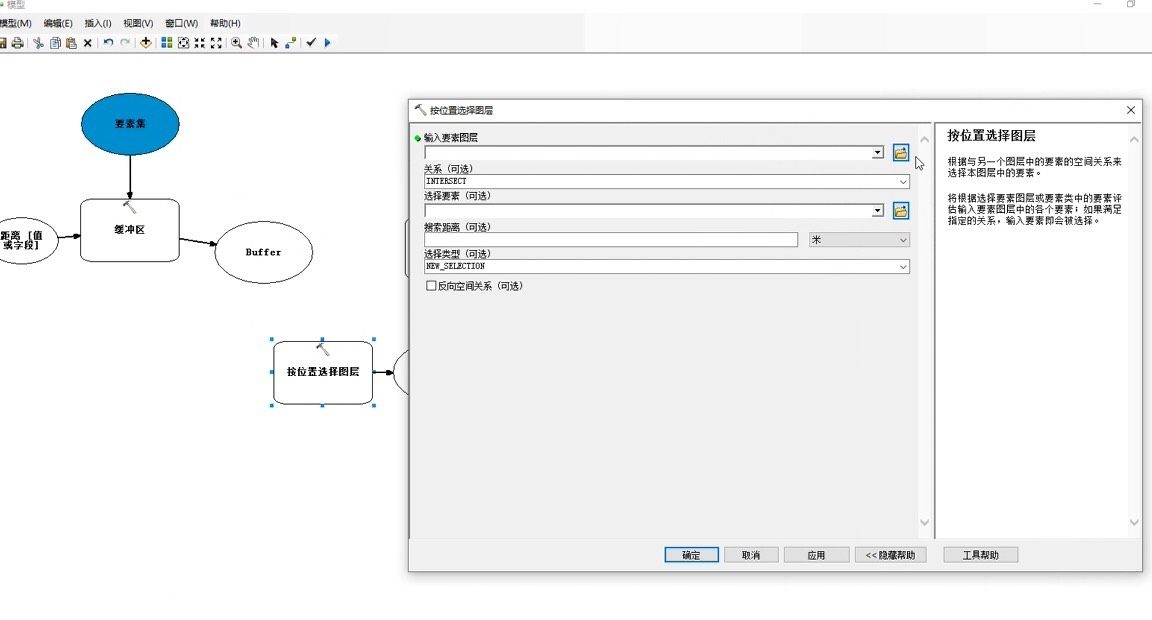Click parameter pane scroll-down arrow
Screen dimensions: 1152x620
(x=925, y=523)
